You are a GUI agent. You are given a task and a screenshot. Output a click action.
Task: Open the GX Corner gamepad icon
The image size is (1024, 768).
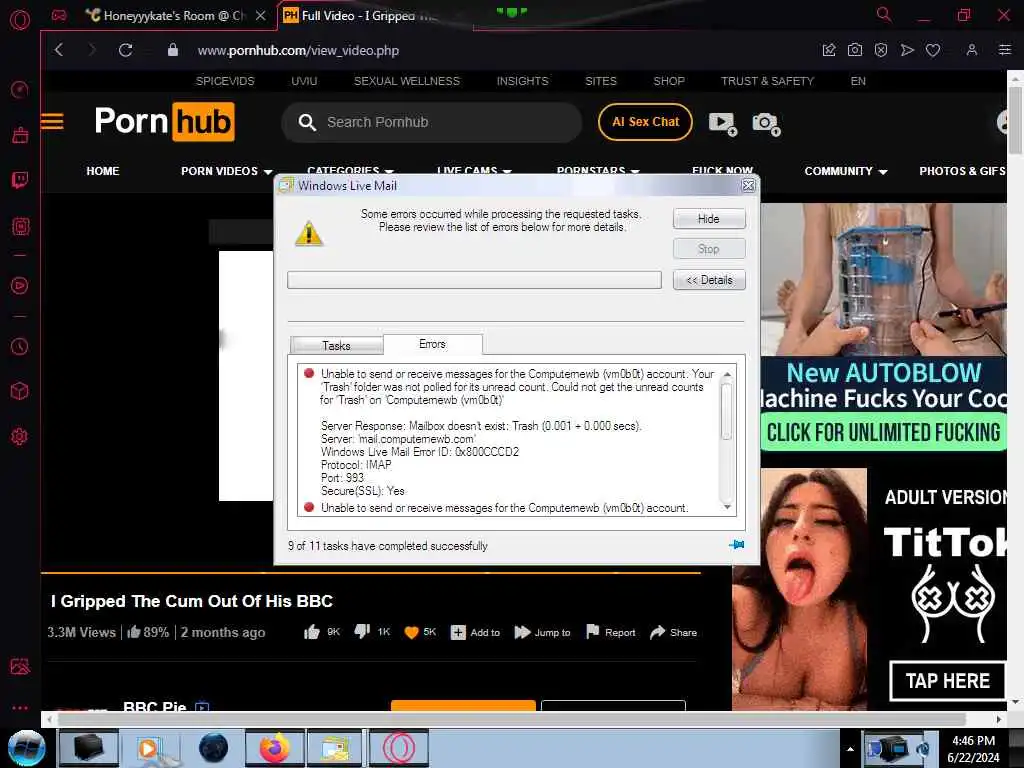point(59,15)
